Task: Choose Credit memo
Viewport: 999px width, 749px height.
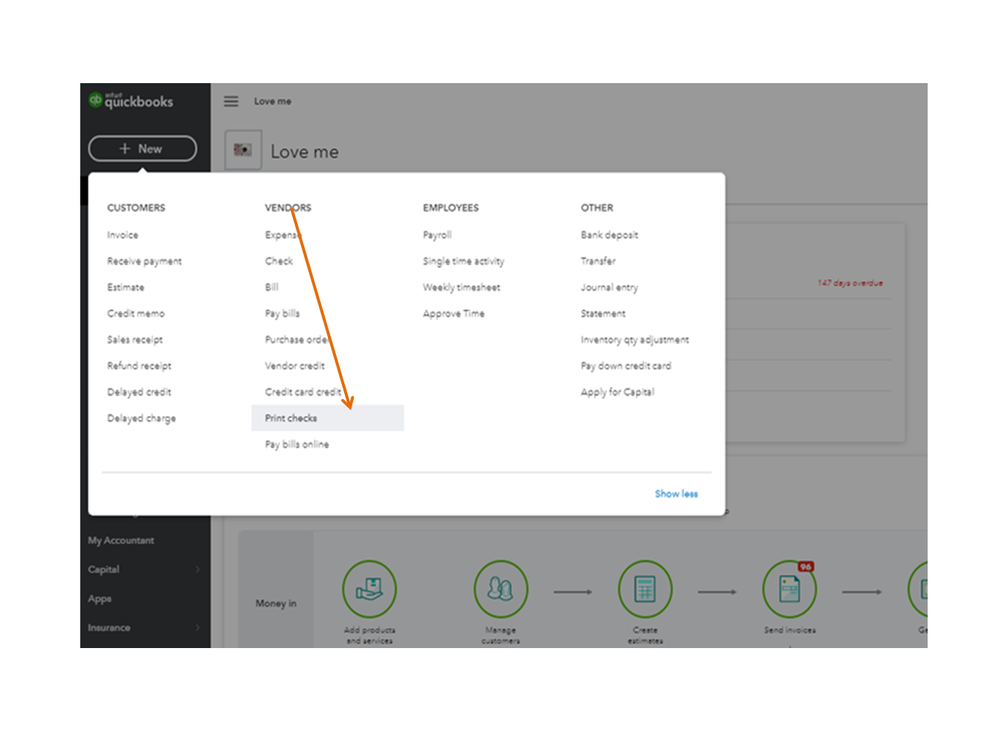Action: point(136,313)
